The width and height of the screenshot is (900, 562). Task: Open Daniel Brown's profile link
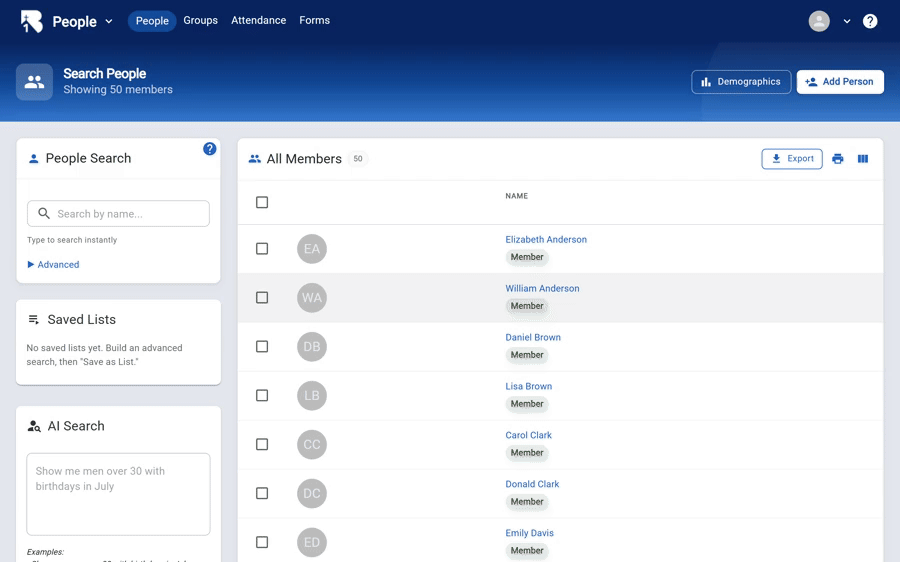[x=533, y=338]
